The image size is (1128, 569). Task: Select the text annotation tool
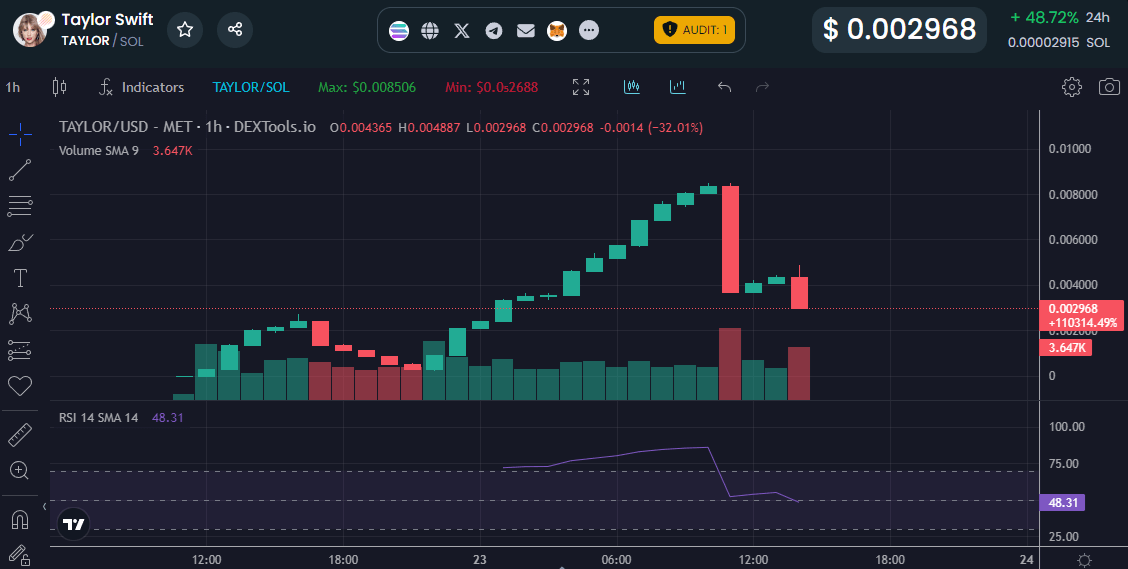[x=20, y=278]
